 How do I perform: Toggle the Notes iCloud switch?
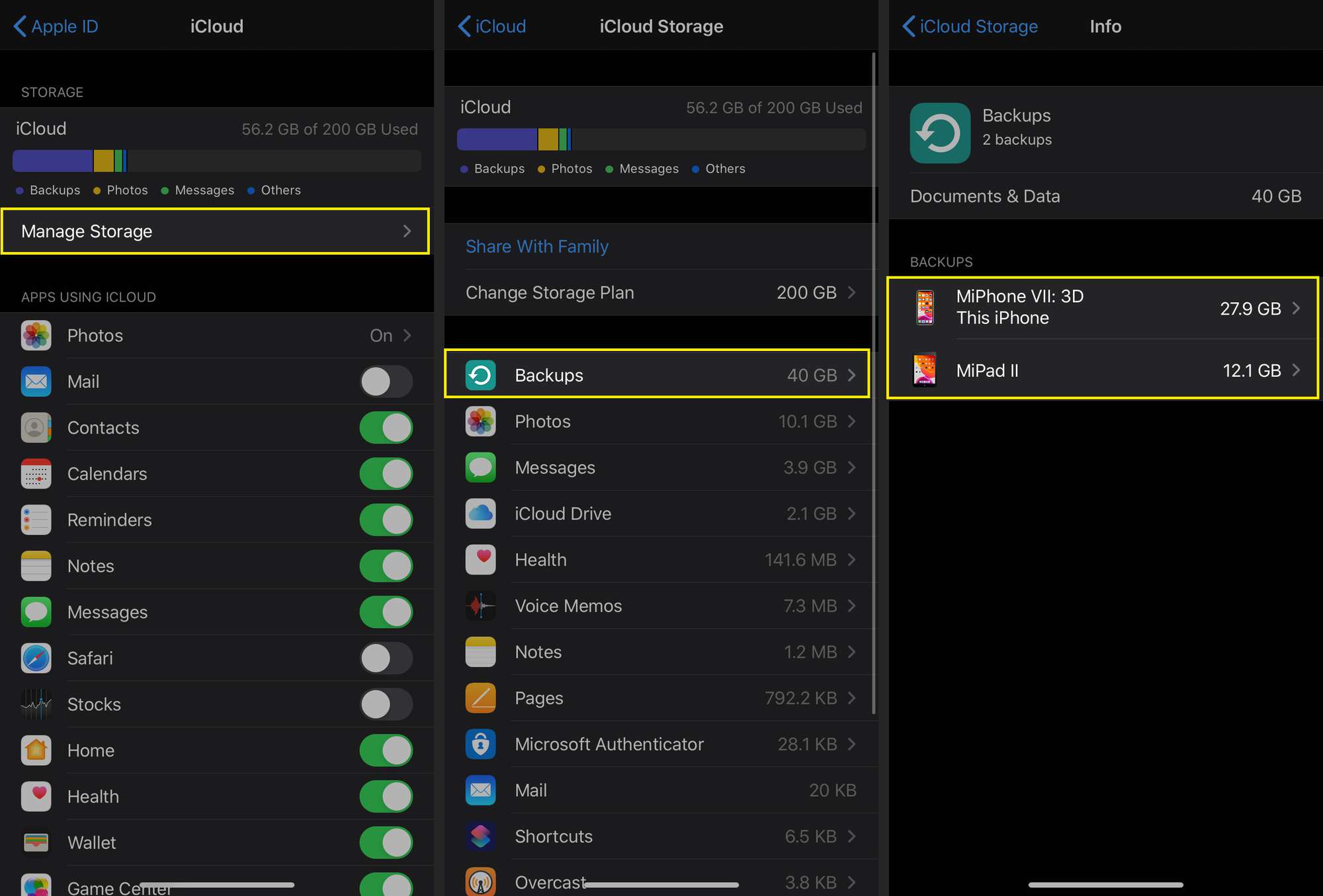[x=386, y=566]
